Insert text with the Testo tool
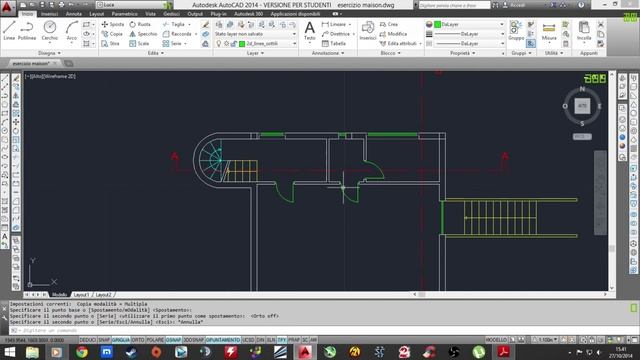 coord(310,31)
